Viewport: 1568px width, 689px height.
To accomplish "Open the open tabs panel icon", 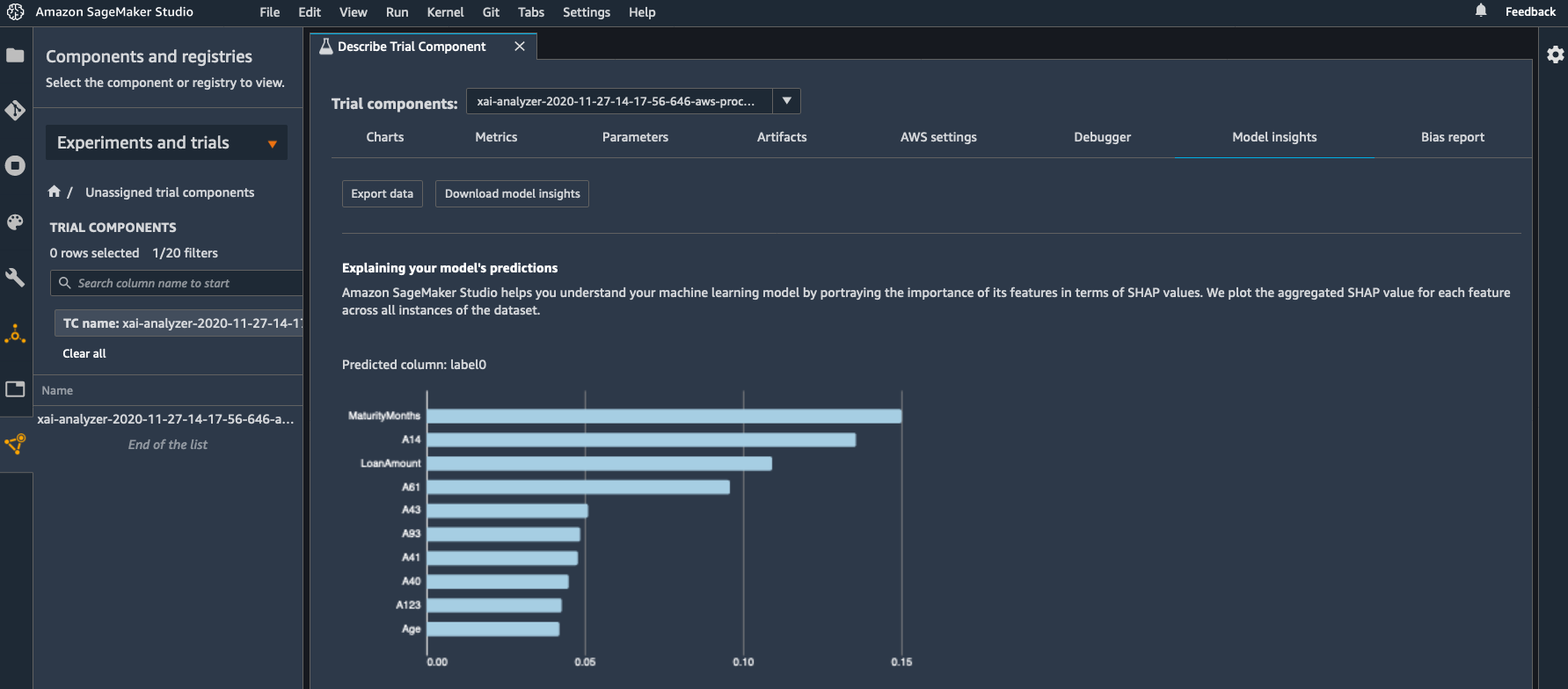I will pyautogui.click(x=15, y=389).
